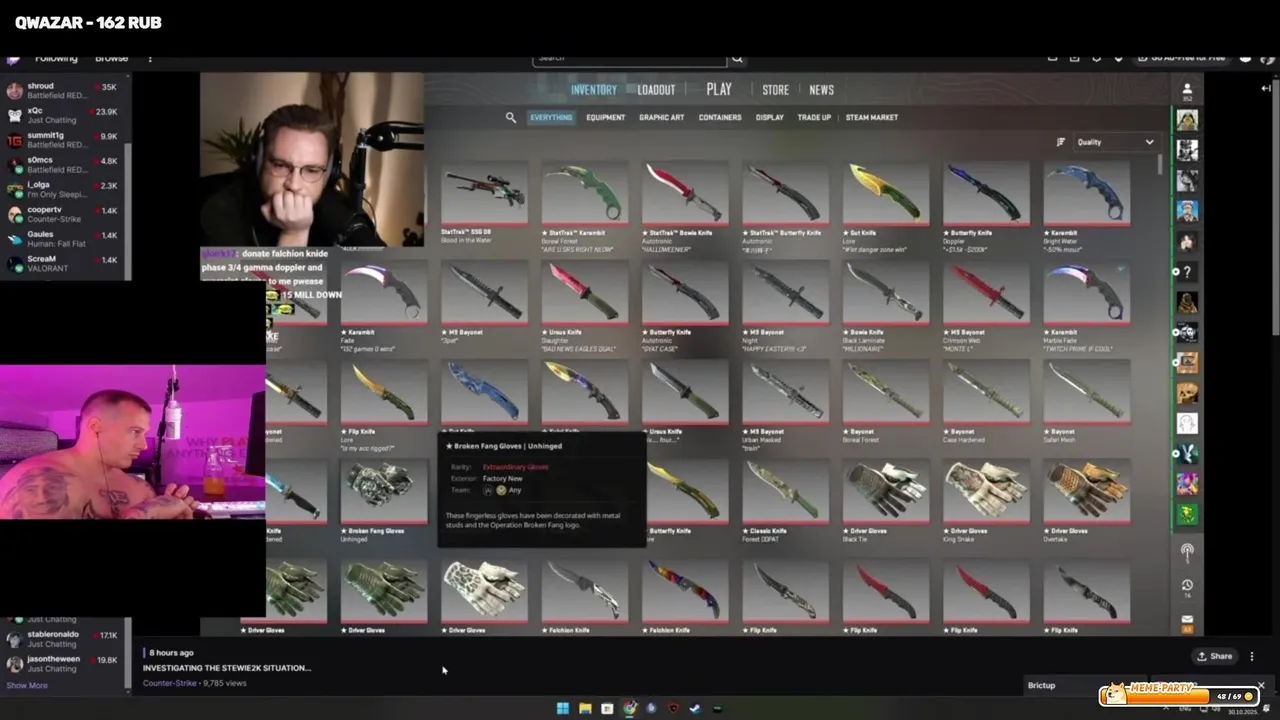
Task: Click the question mark avatar in friends sidebar
Action: coord(1187,272)
